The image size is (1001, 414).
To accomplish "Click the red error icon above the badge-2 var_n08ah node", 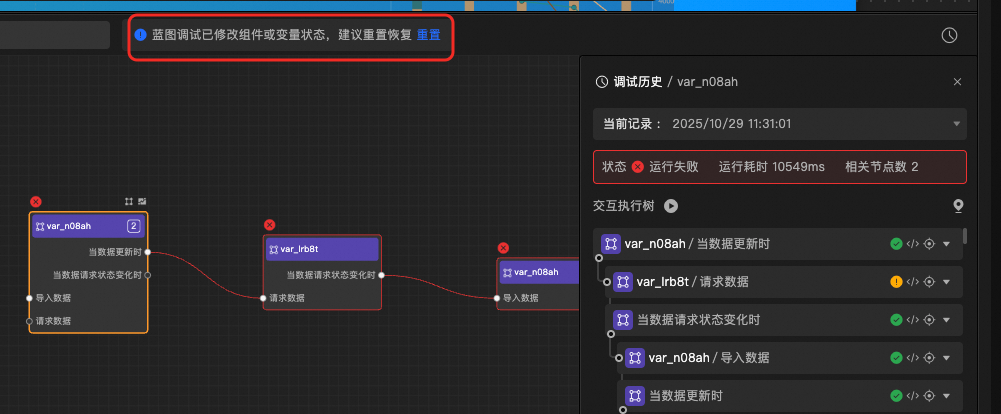I will coord(36,202).
